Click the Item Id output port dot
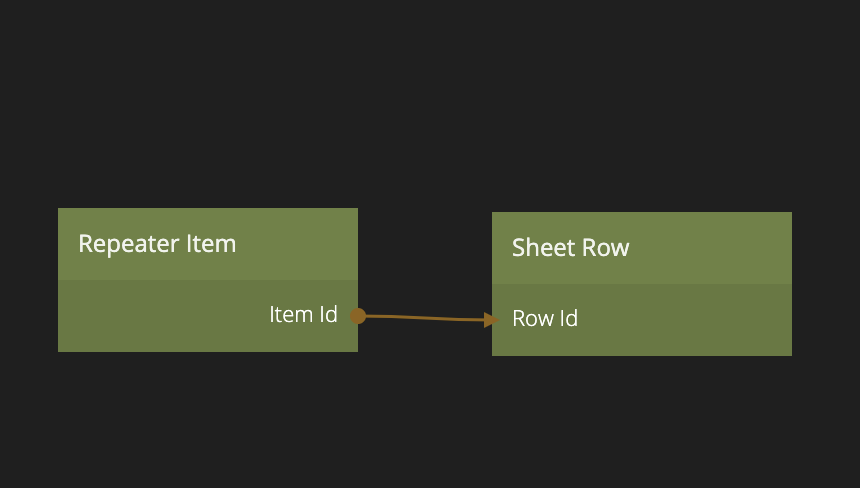The width and height of the screenshot is (860, 488). point(358,316)
